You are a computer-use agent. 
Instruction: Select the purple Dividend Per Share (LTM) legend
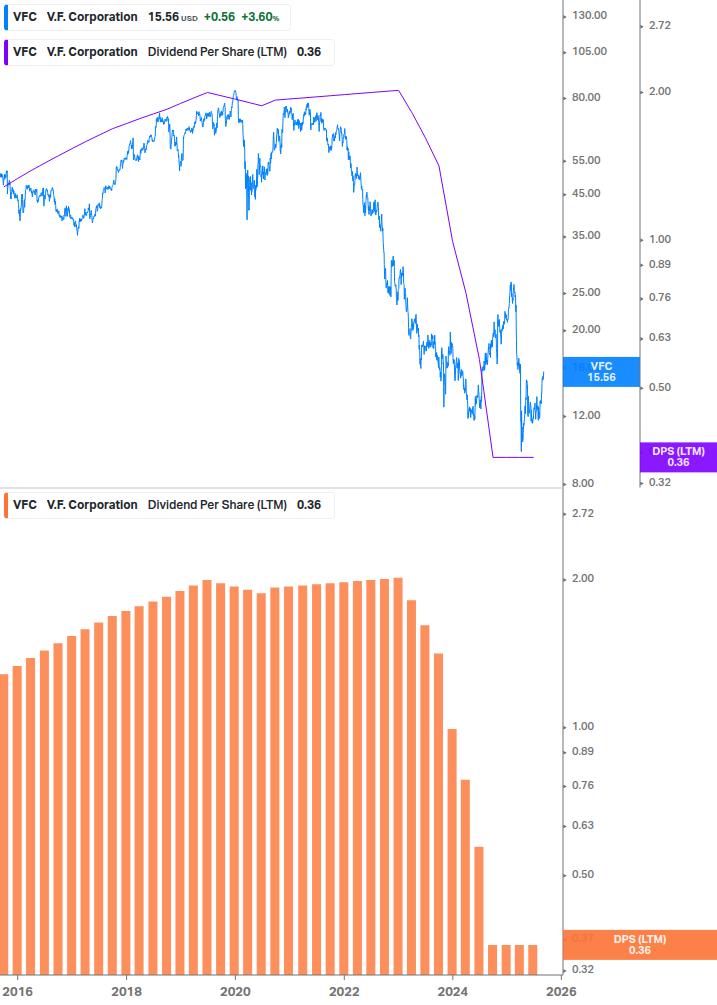[169, 53]
